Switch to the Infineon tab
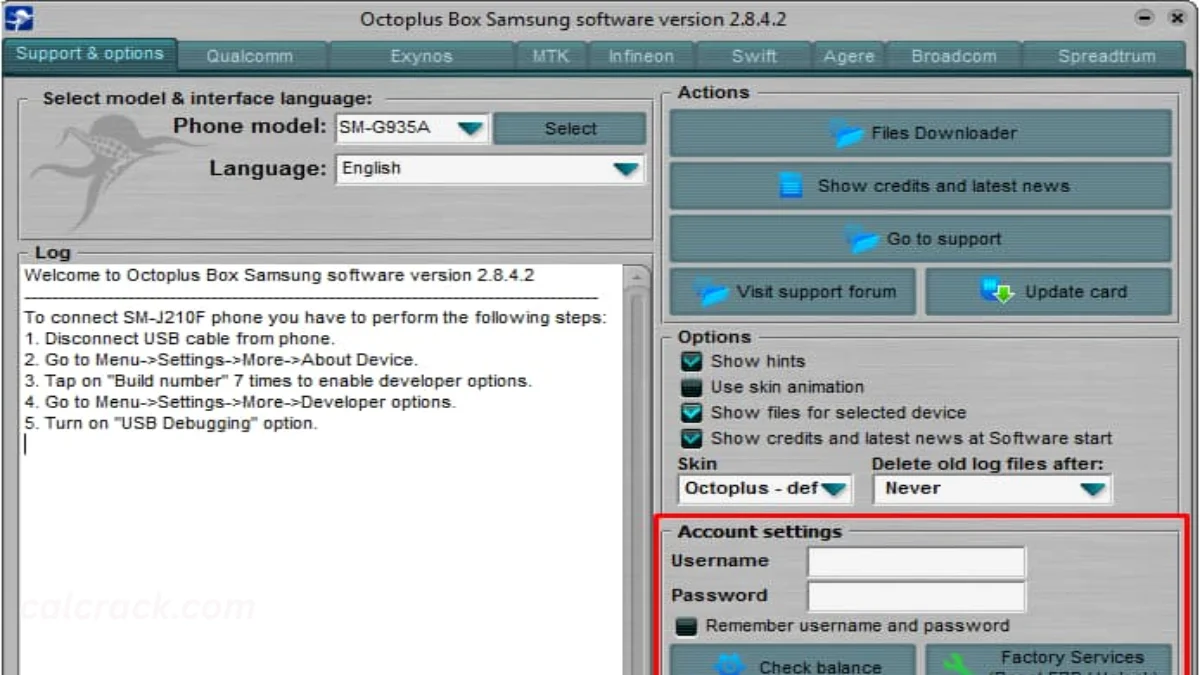1200x675 pixels. [x=641, y=57]
